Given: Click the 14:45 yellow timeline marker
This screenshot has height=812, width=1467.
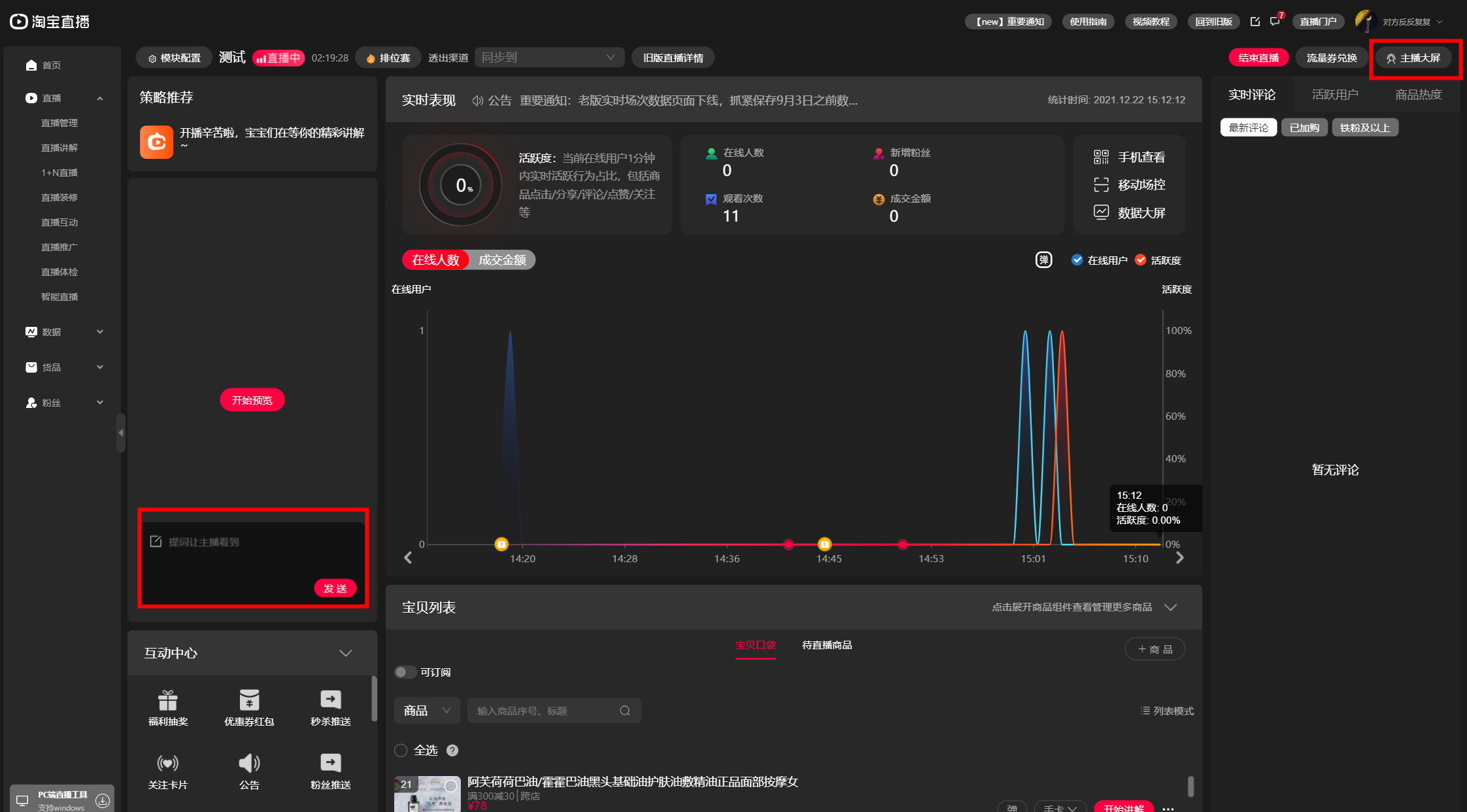Looking at the screenshot, I should (824, 544).
